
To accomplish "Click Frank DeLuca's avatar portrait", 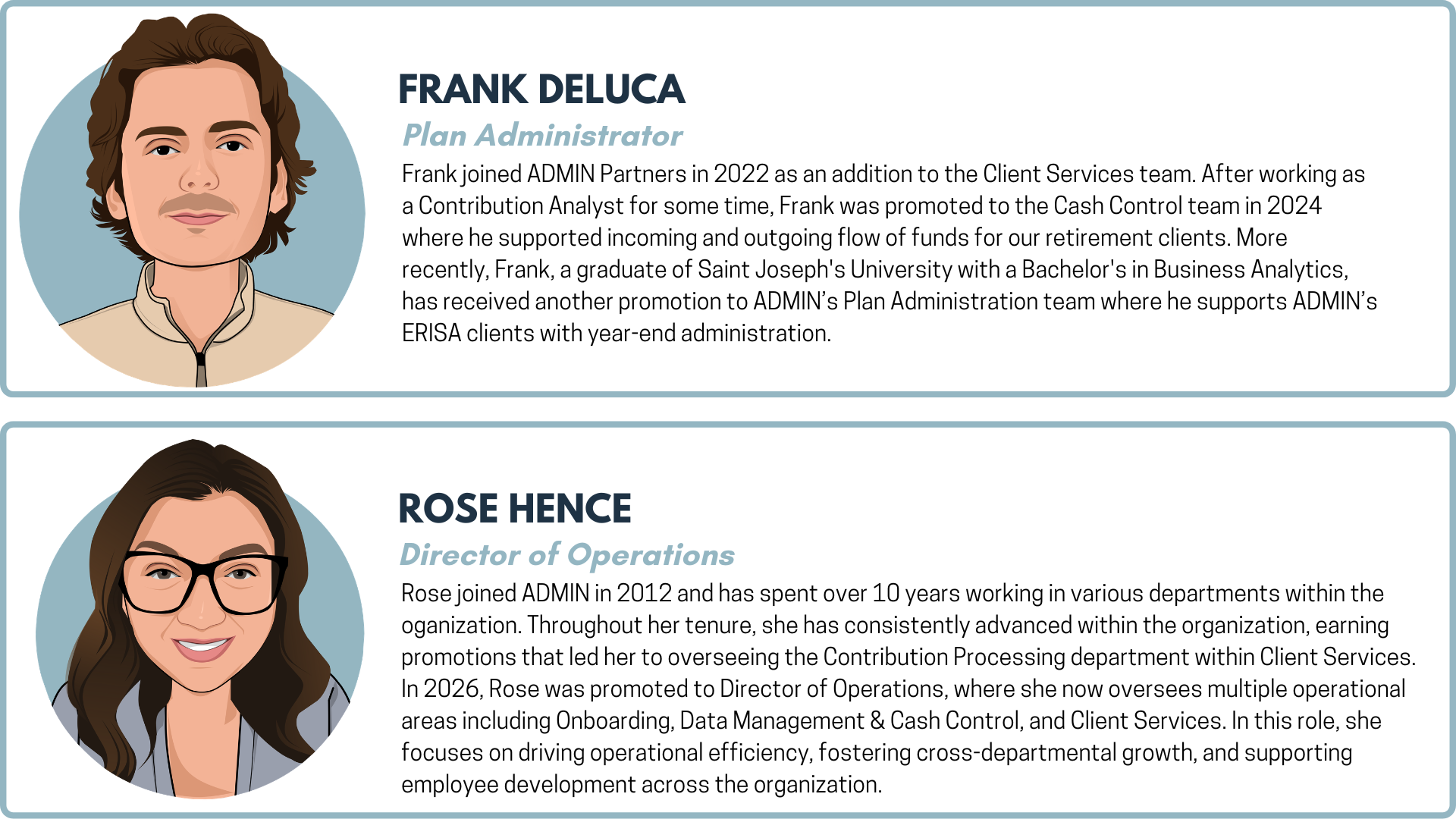I will coord(193,200).
